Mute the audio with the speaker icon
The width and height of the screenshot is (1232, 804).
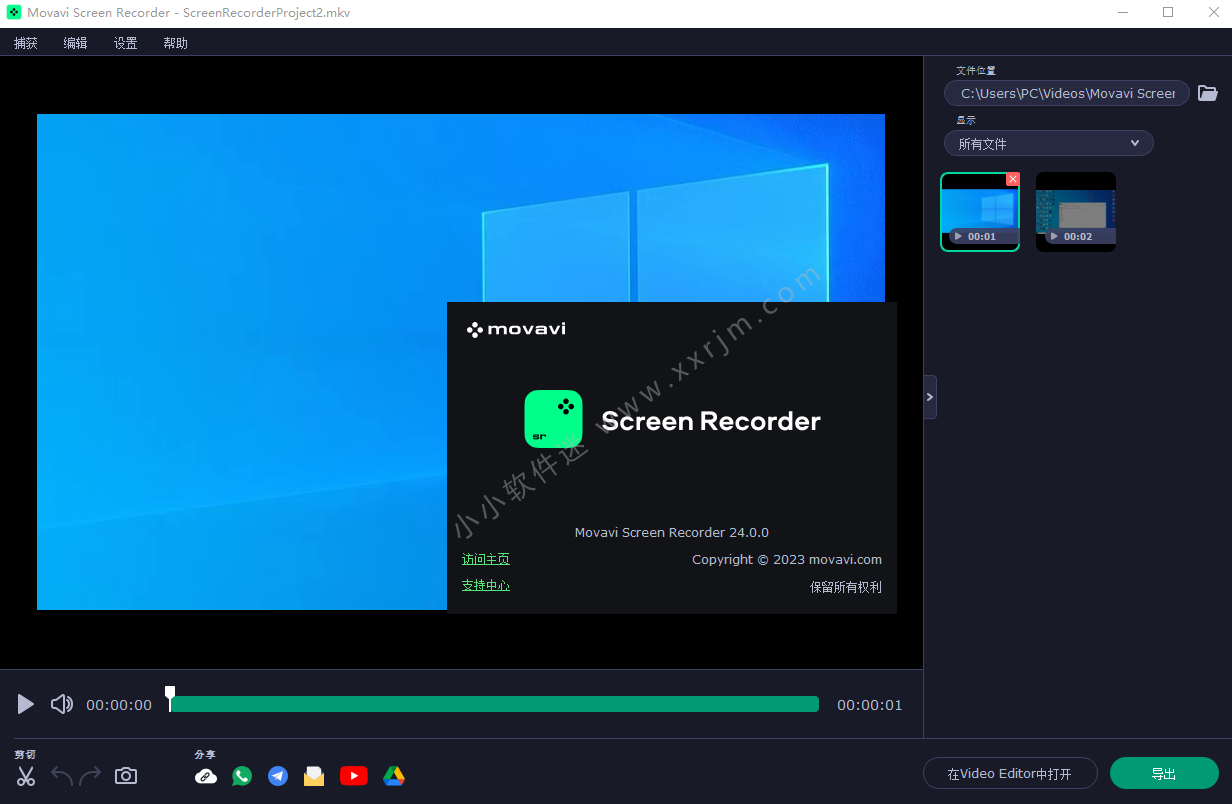[x=62, y=704]
